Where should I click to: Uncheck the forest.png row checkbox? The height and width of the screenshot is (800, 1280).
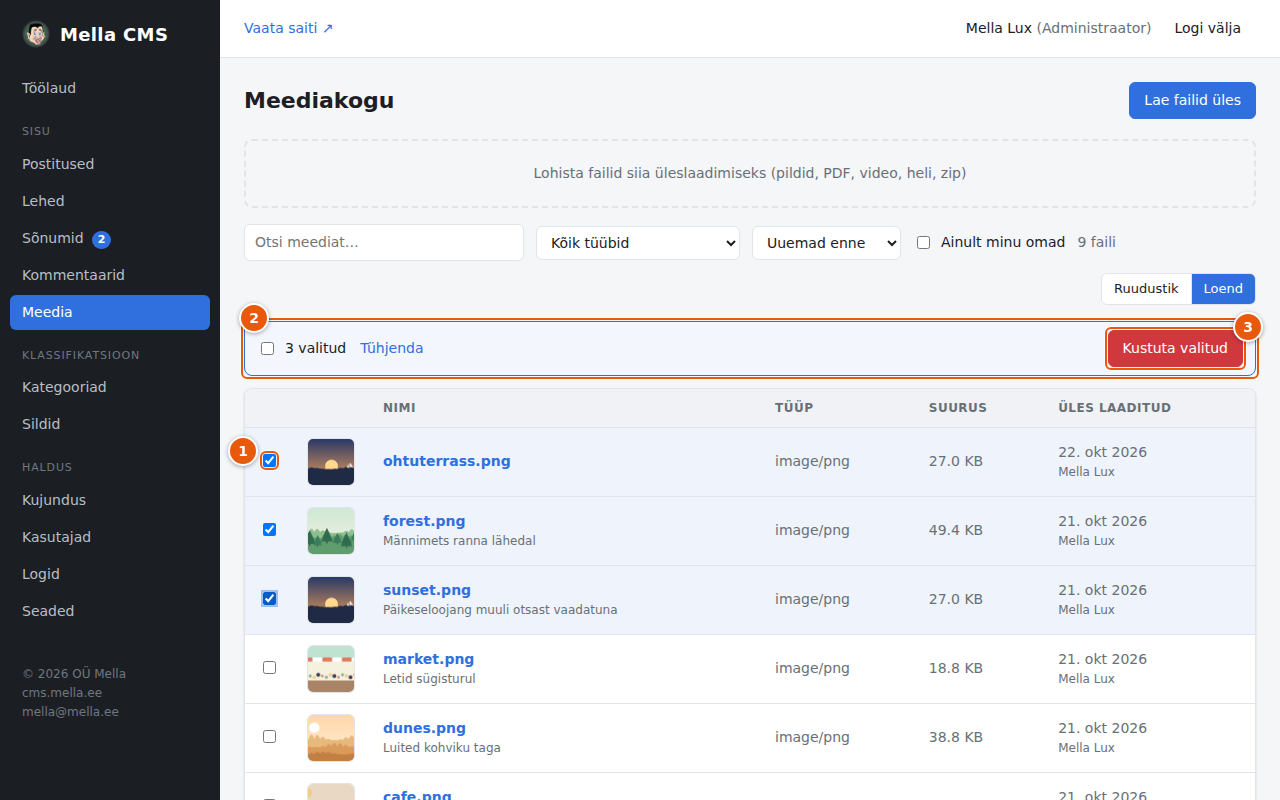tap(269, 530)
